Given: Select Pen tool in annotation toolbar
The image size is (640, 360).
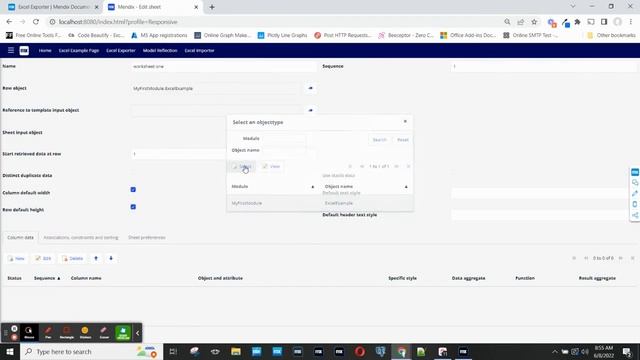Looking at the screenshot, I should coord(48,332).
